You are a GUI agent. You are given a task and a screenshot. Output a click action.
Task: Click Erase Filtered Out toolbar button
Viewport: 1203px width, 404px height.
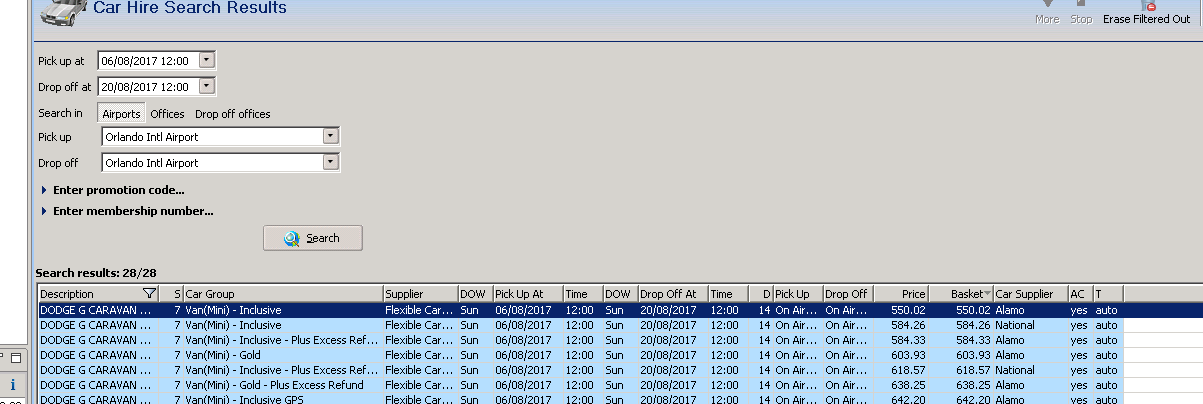(1146, 13)
